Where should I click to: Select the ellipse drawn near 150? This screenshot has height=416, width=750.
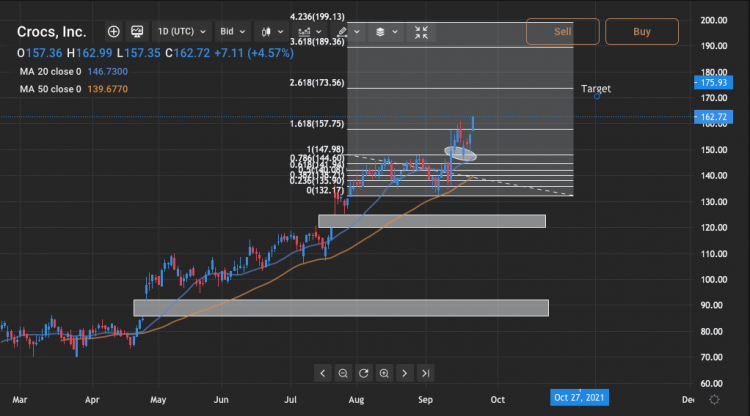click(x=461, y=153)
